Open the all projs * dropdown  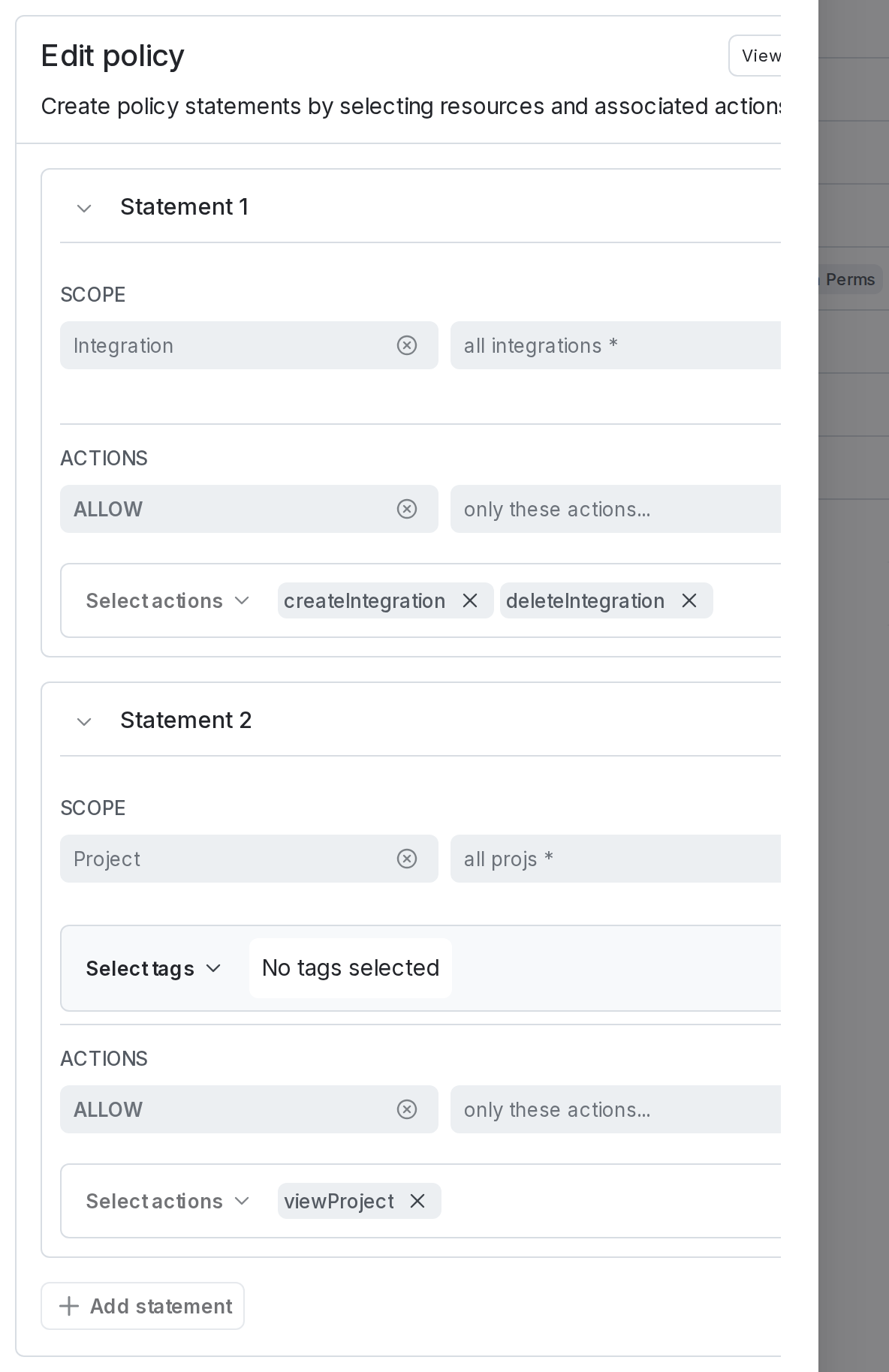(616, 859)
